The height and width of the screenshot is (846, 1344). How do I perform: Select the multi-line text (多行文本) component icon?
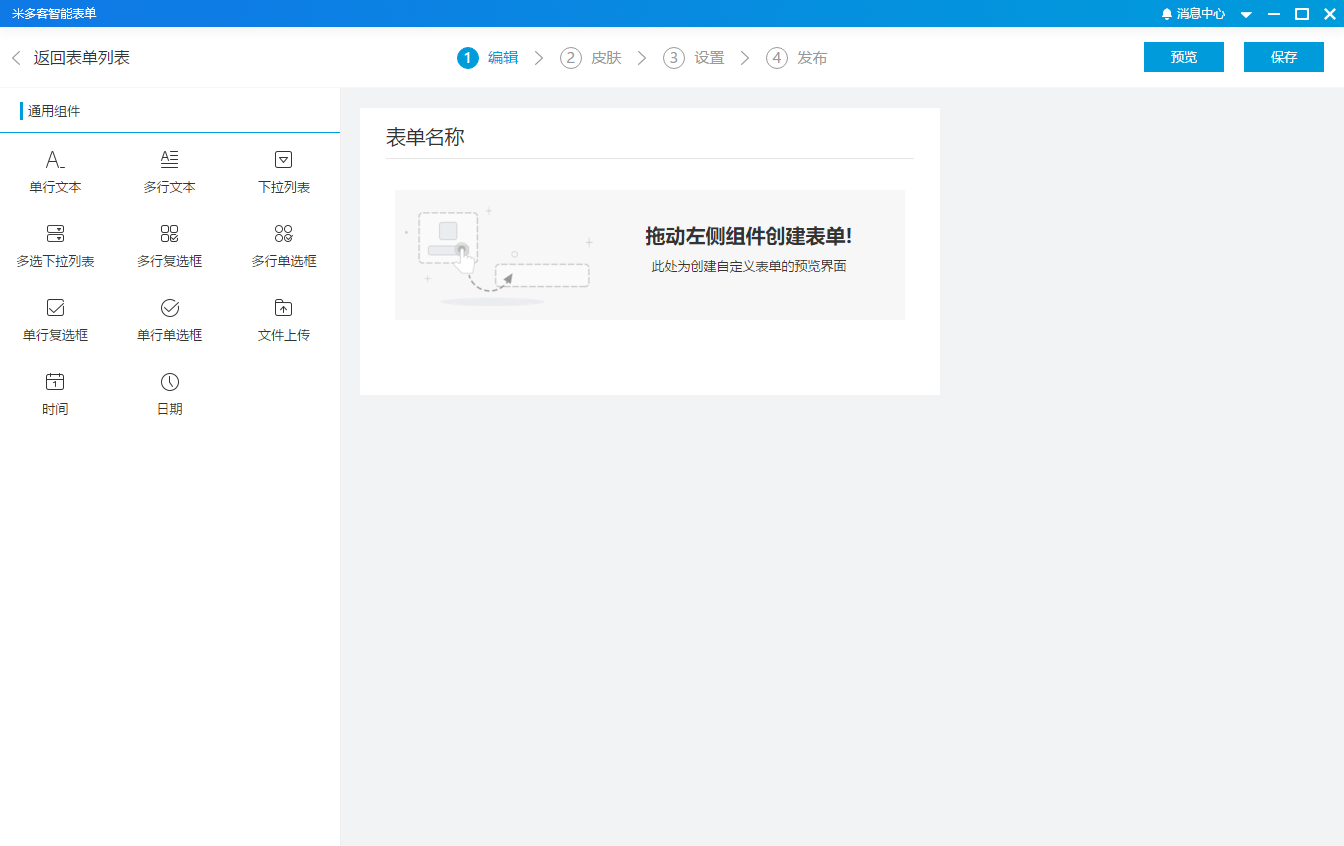click(169, 160)
